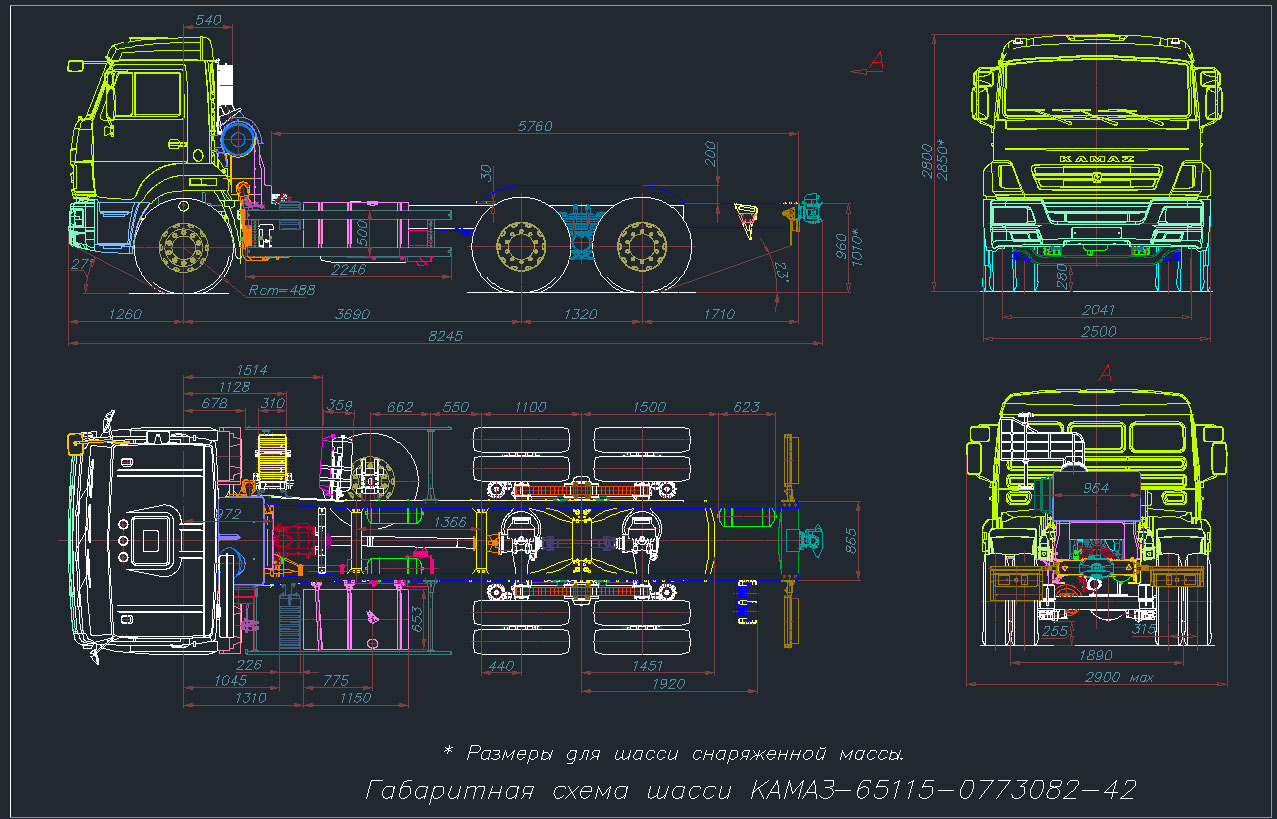The image size is (1277, 819).
Task: Click the rear view dimension 964
Action: pos(1097,488)
